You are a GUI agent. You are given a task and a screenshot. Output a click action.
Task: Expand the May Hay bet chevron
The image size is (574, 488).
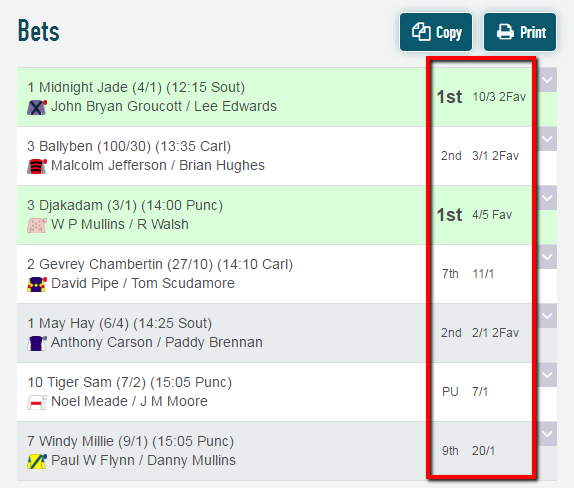pos(547,316)
